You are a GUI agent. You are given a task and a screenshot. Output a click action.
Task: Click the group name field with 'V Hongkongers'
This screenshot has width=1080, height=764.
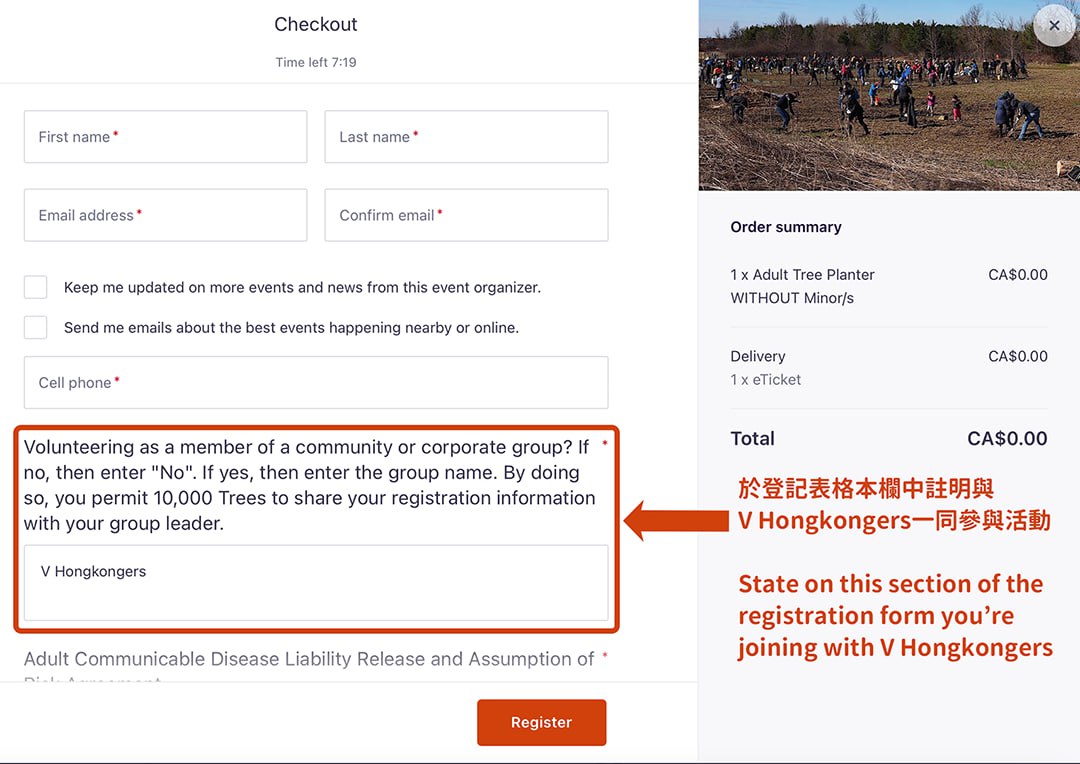point(316,583)
